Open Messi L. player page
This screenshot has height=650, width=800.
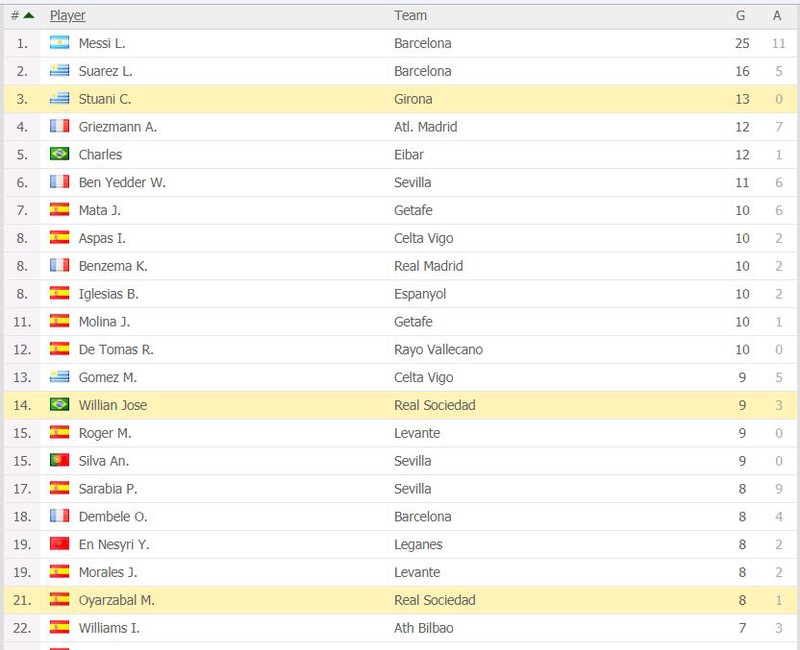click(102, 43)
